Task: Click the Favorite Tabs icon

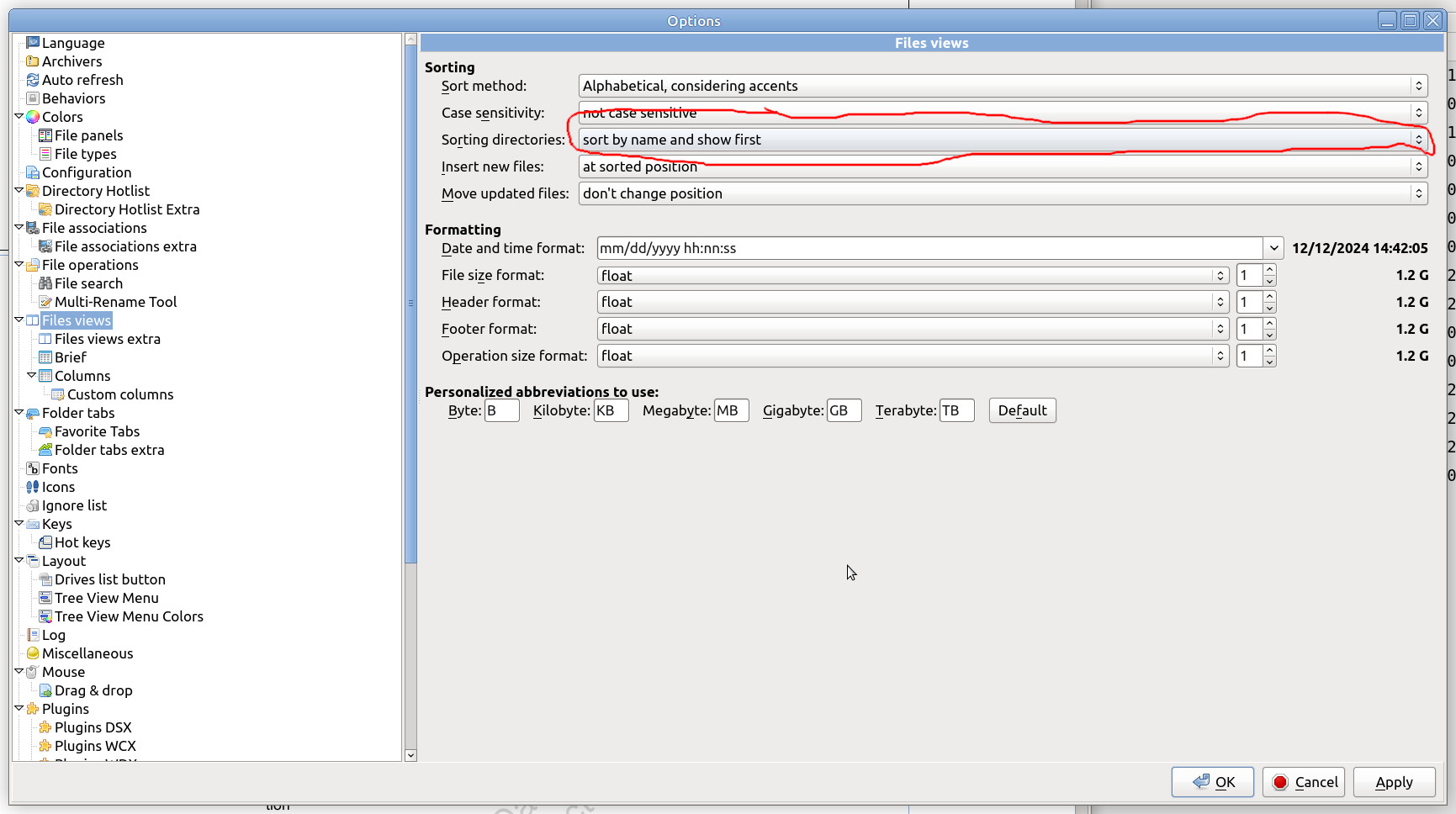Action: coord(45,431)
